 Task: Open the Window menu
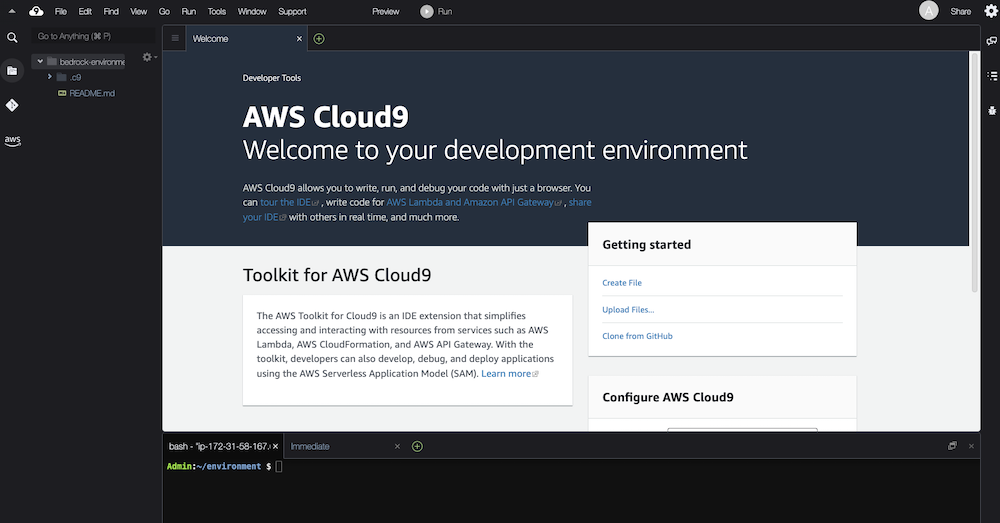coord(252,11)
